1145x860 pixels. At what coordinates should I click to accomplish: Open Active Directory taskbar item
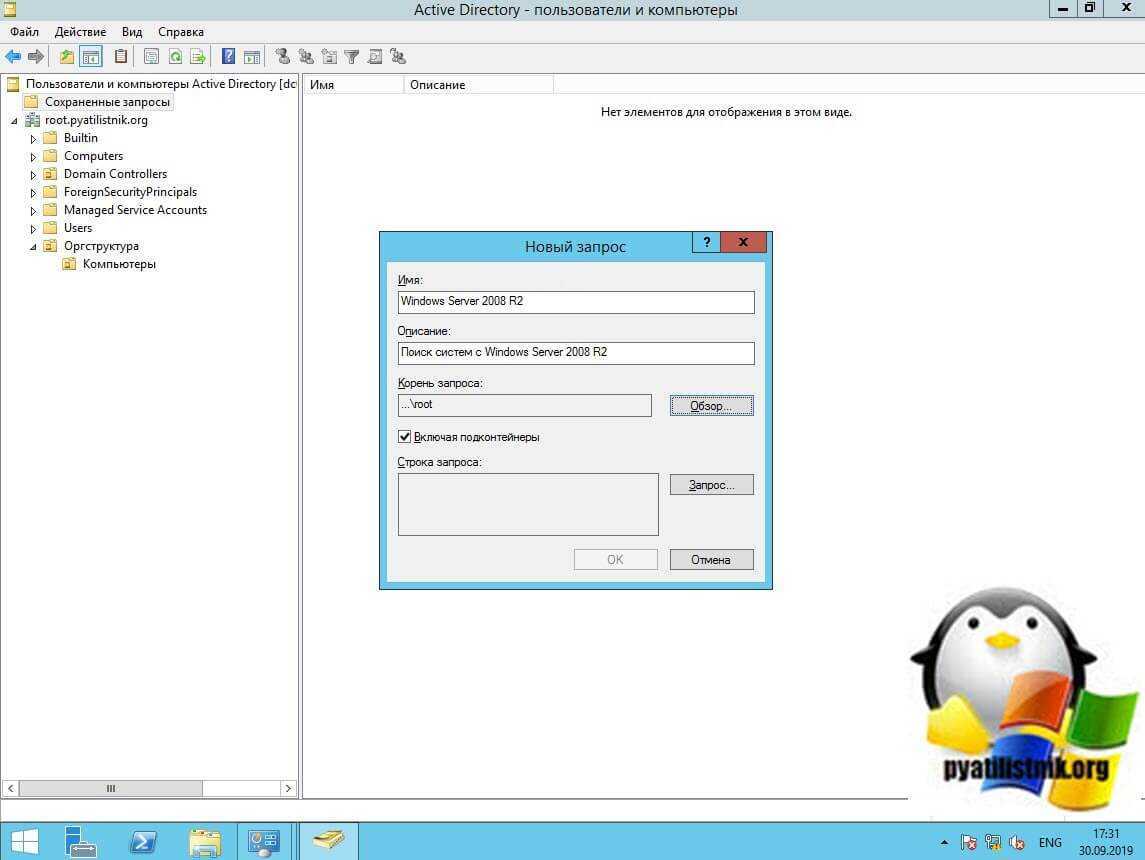tap(329, 842)
